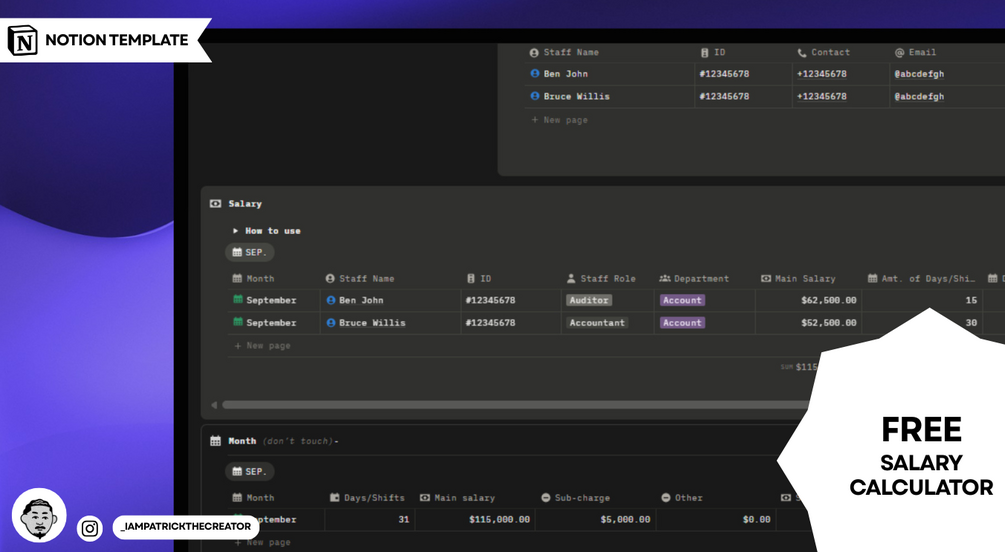1005x552 pixels.
Task: Click the ID column header at top
Action: (x=713, y=53)
